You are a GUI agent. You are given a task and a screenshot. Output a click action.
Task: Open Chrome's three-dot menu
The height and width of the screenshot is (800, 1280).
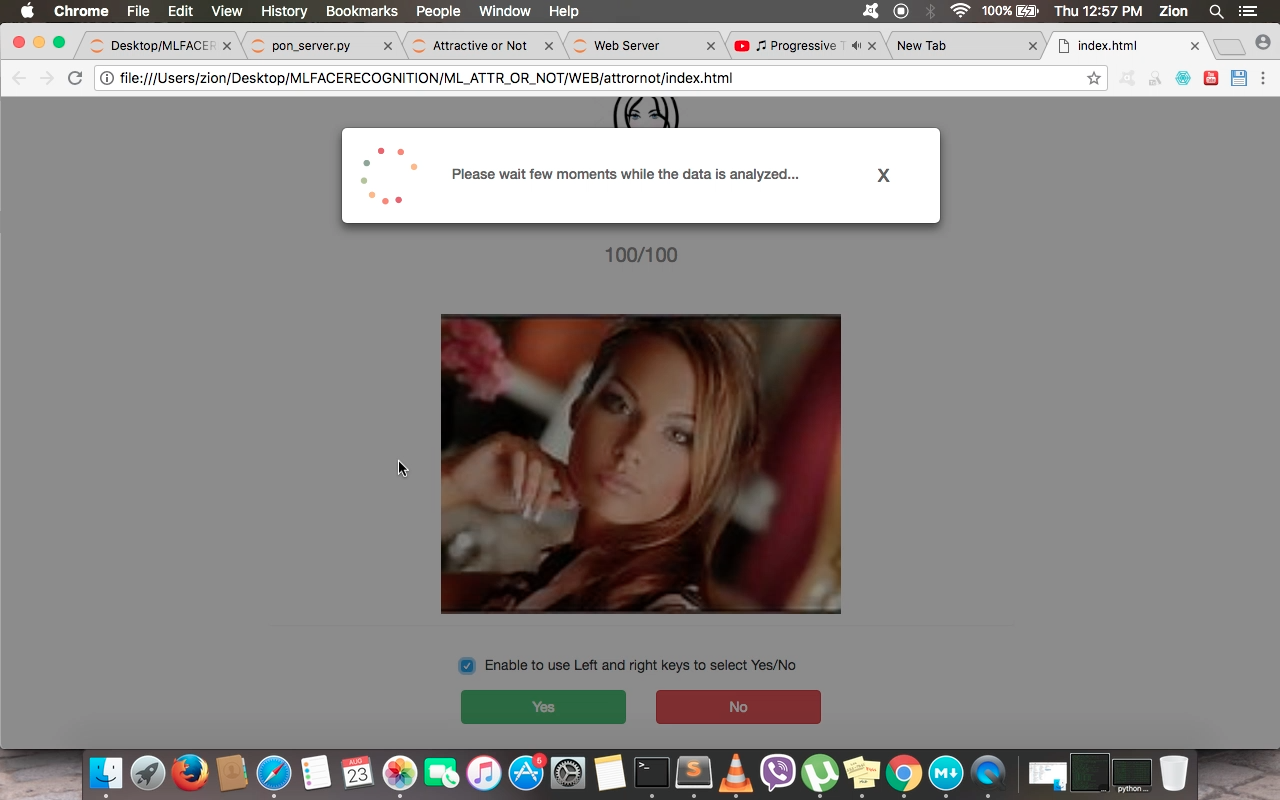tap(1262, 78)
